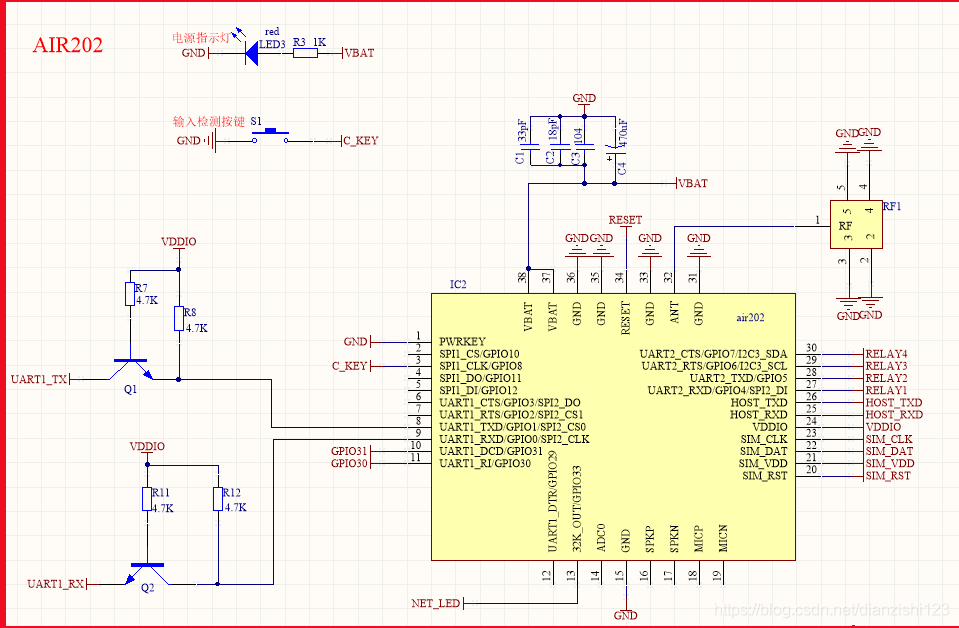Click the MICN pin name inside IC2
Image resolution: width=959 pixels, height=628 pixels.
click(724, 538)
